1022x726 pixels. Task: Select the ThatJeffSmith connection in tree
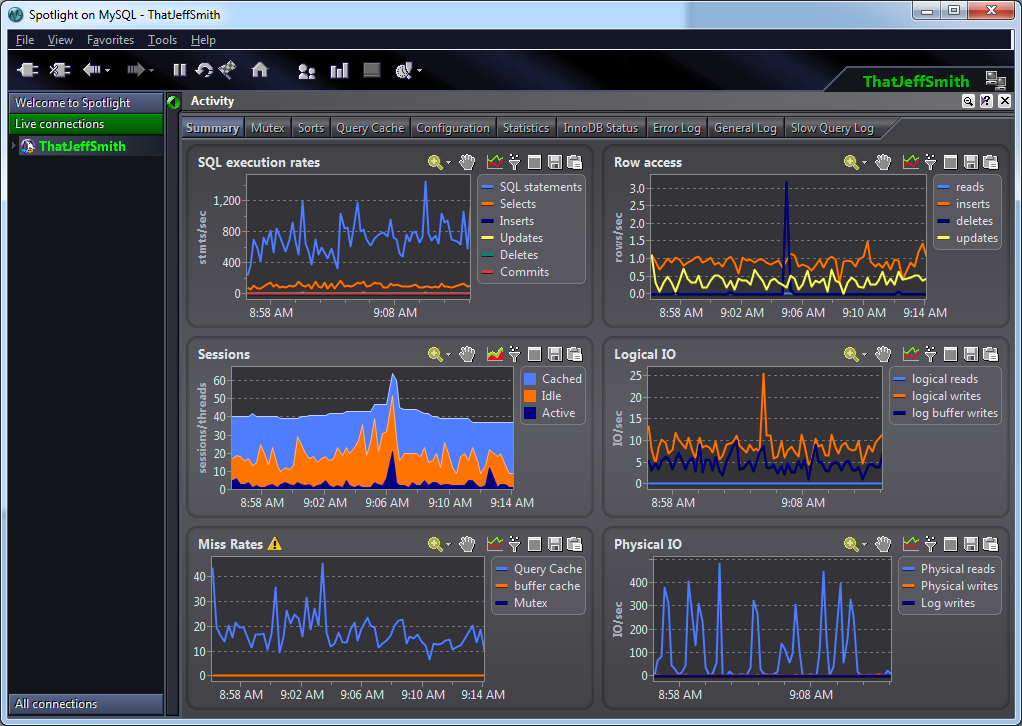click(x=82, y=146)
